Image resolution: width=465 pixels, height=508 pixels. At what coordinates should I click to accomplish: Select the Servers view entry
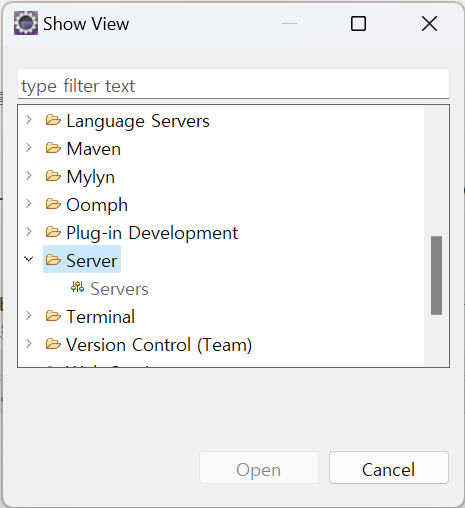tap(119, 289)
